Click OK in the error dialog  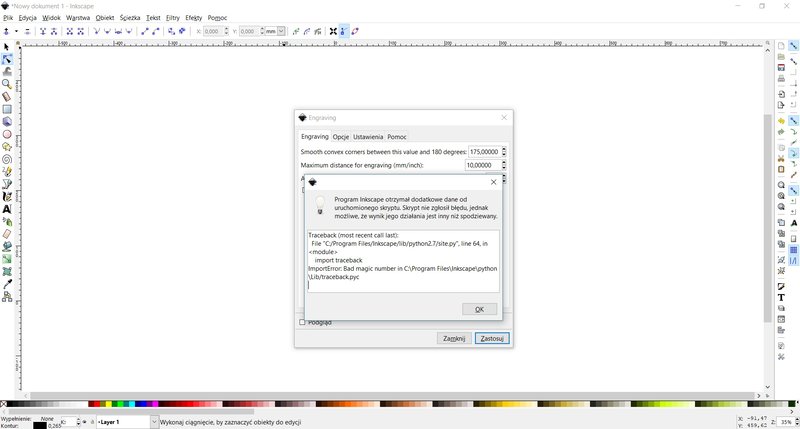point(480,309)
